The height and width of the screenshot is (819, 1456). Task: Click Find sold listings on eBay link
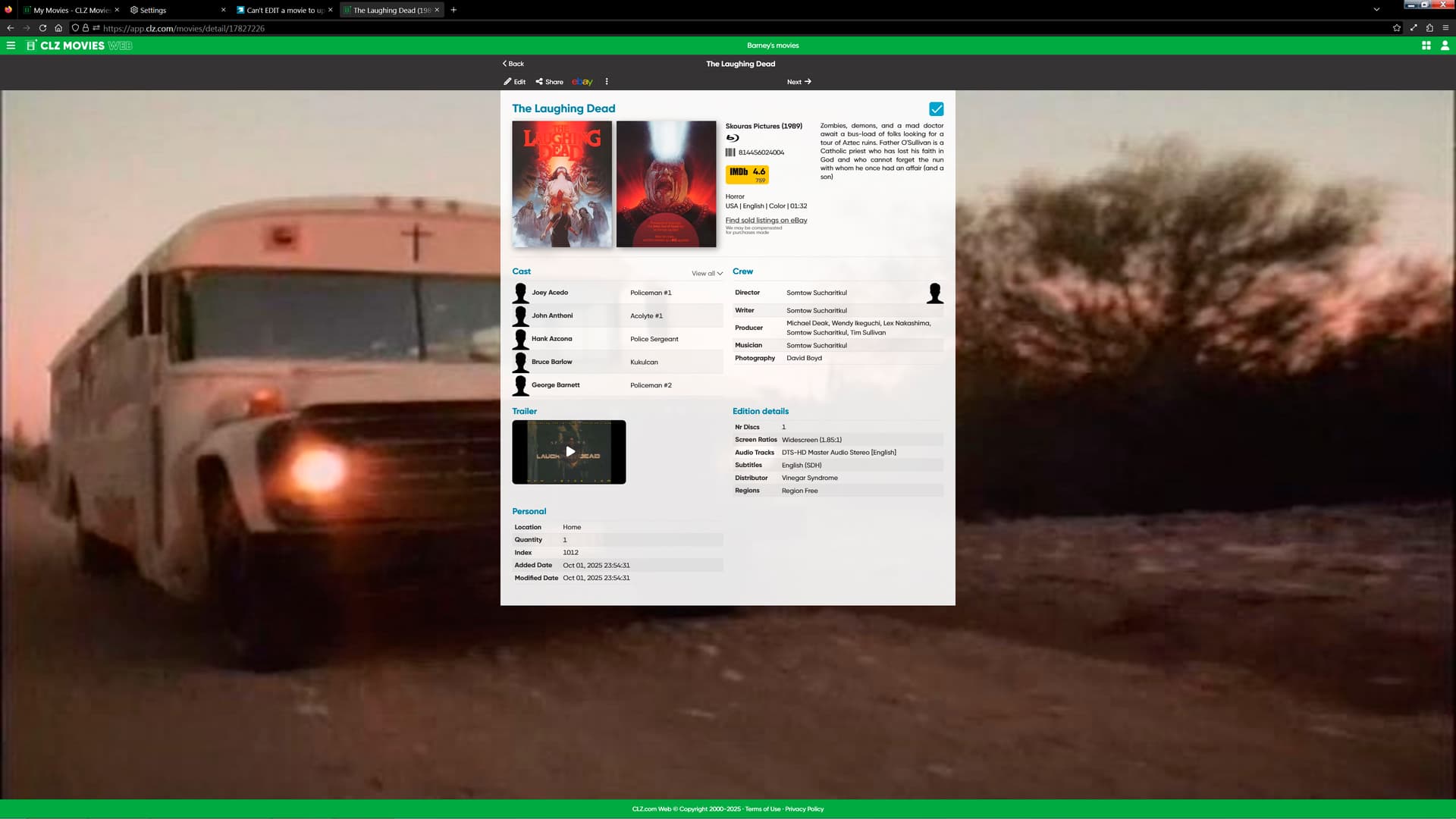click(766, 221)
